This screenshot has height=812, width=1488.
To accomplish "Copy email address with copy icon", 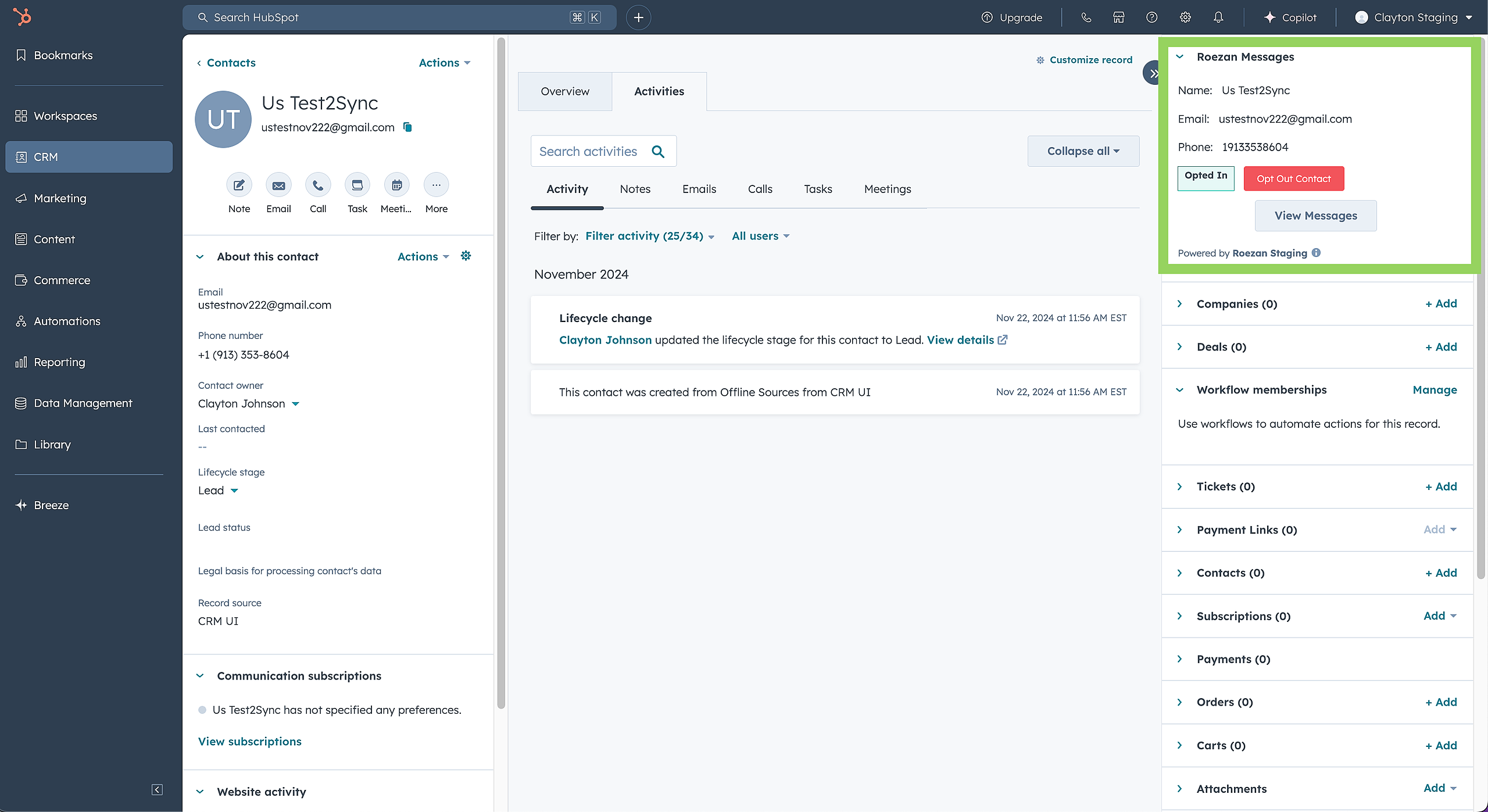I will click(408, 127).
